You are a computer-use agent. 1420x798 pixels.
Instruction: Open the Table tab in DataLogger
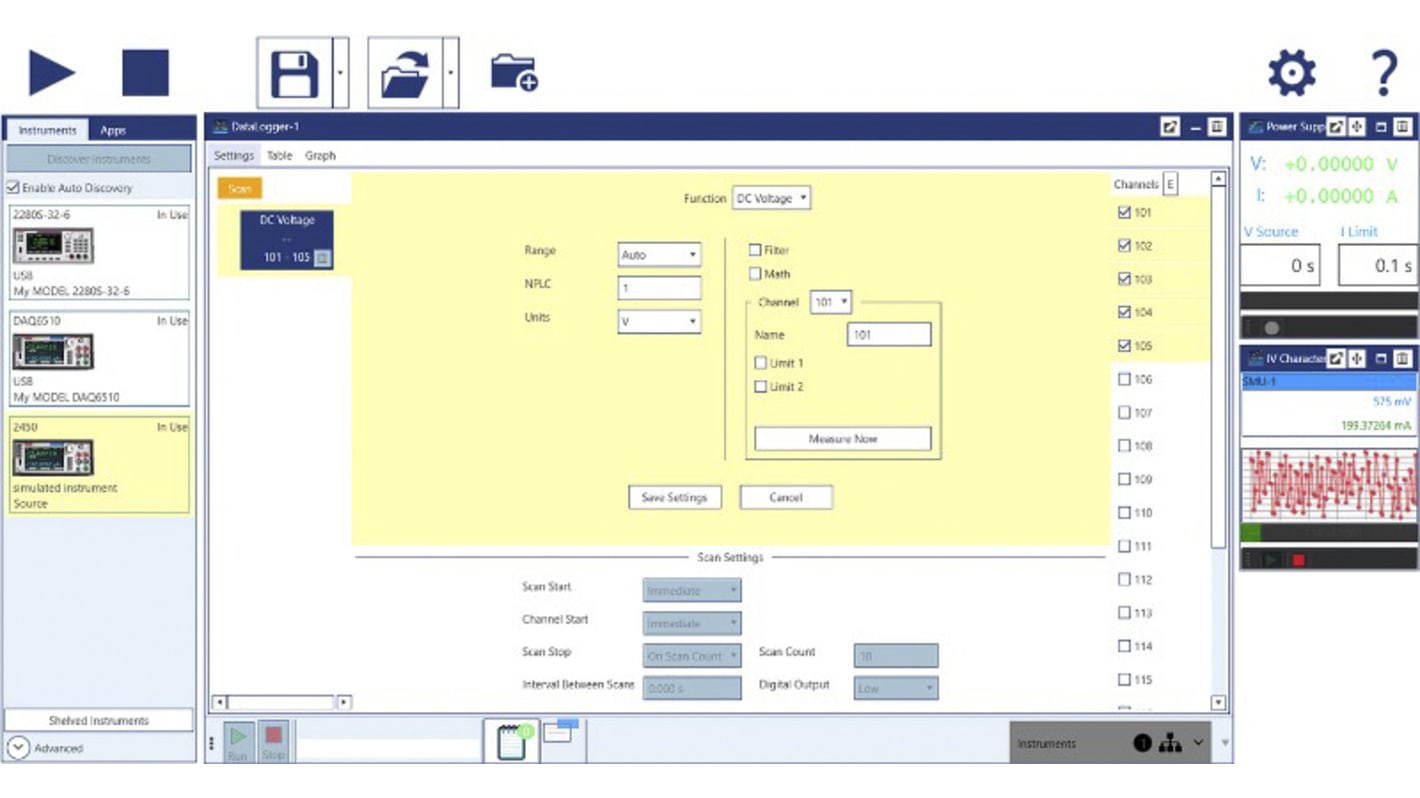pyautogui.click(x=279, y=156)
